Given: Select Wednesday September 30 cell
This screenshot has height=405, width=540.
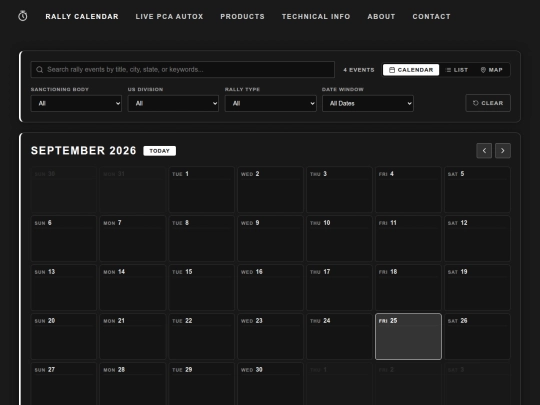Looking at the screenshot, I should click(x=270, y=384).
